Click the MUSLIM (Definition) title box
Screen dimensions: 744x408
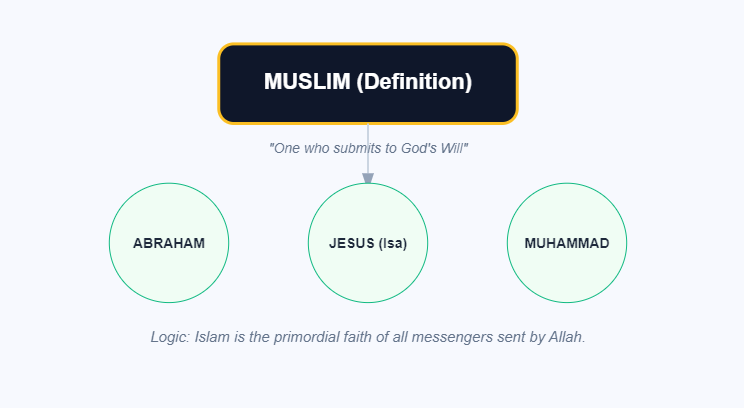368,83
